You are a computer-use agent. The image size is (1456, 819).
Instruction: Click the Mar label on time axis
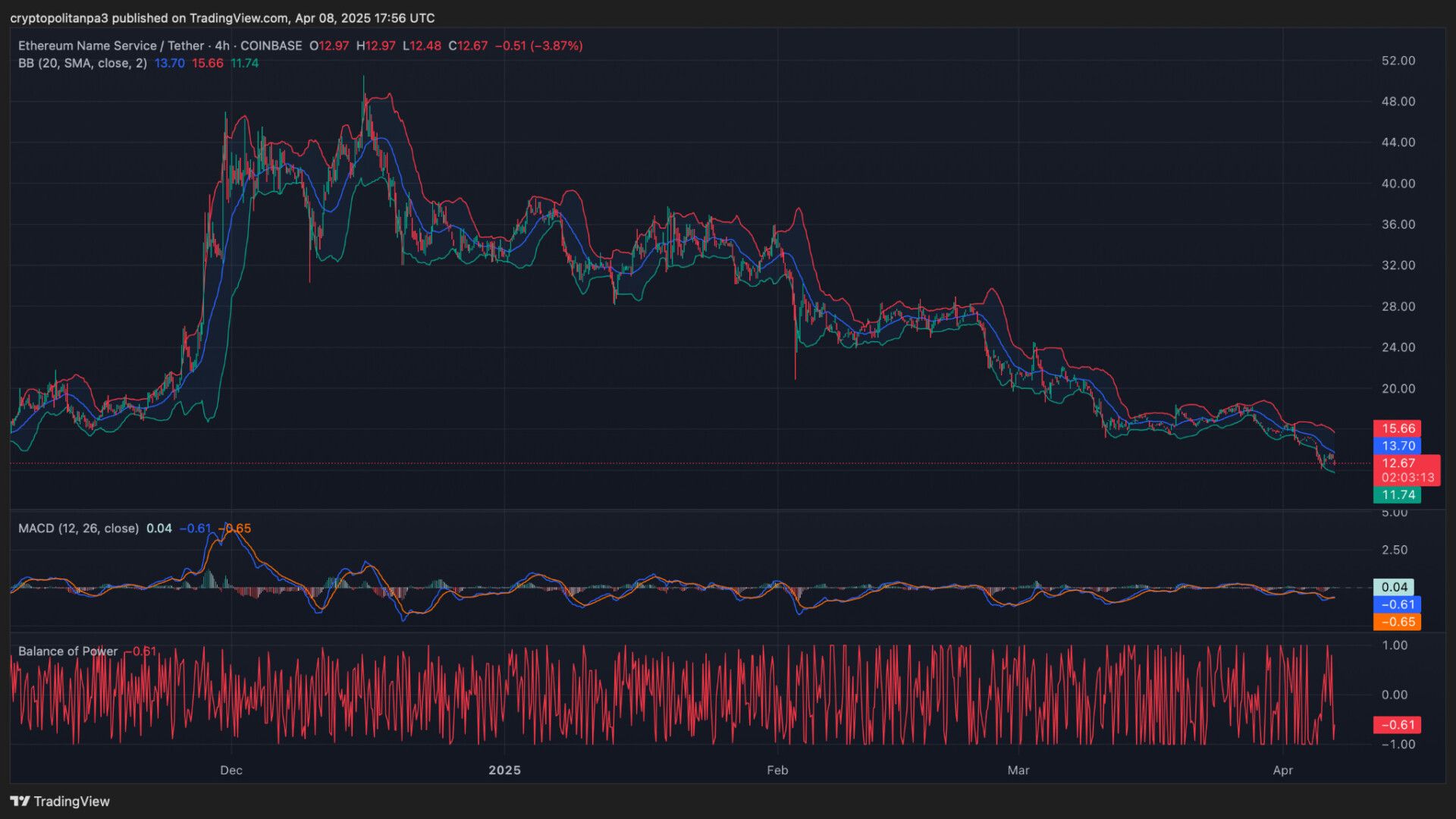point(1018,770)
